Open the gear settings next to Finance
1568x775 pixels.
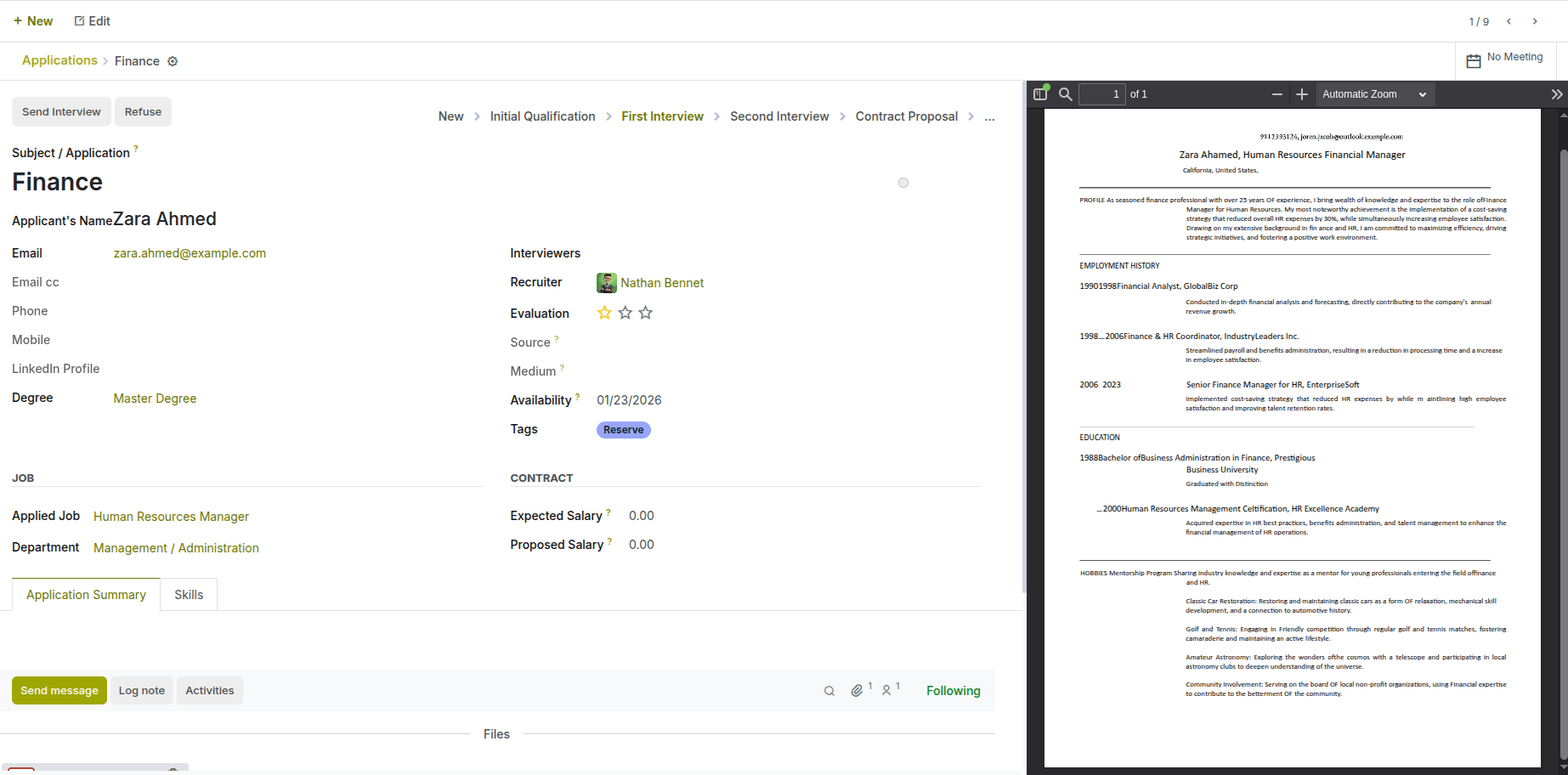tap(173, 61)
